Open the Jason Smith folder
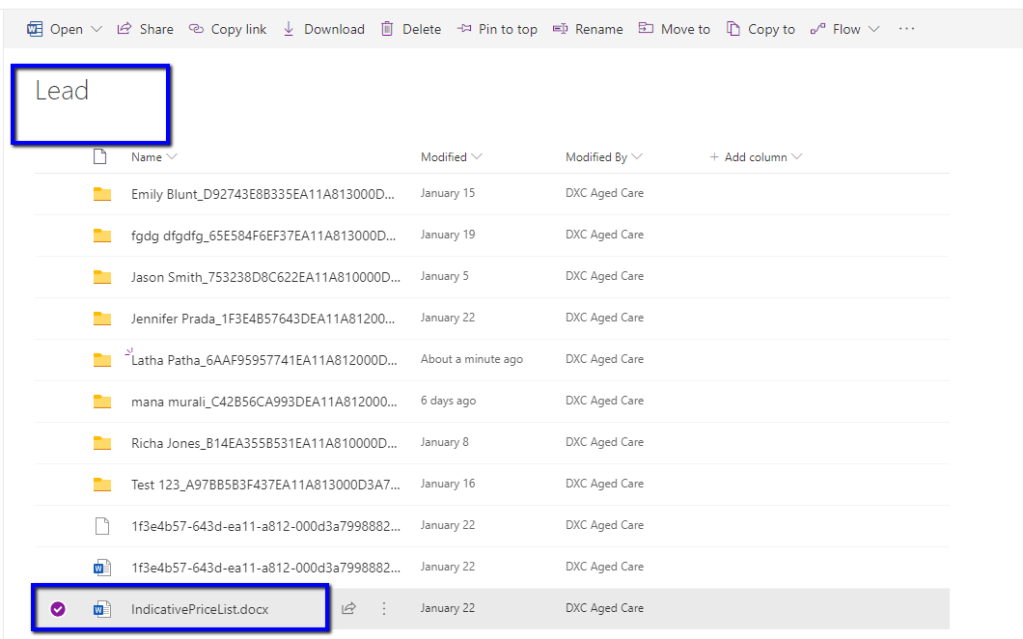The width and height of the screenshot is (1023, 639). click(262, 276)
